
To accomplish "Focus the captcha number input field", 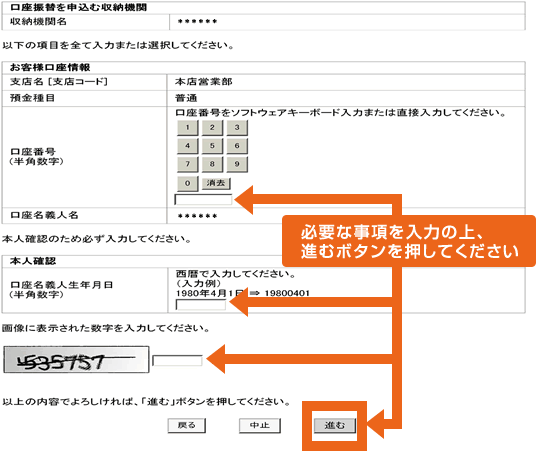I will [177, 361].
